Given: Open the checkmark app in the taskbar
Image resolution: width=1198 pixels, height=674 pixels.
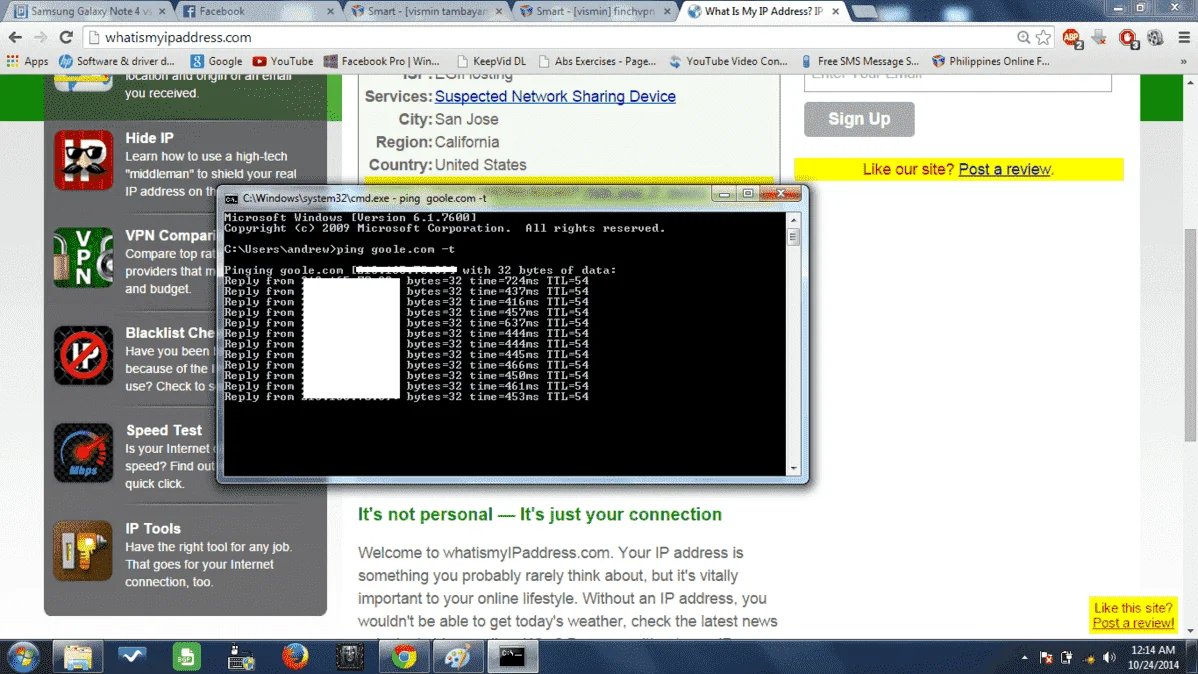Looking at the screenshot, I should 131,656.
